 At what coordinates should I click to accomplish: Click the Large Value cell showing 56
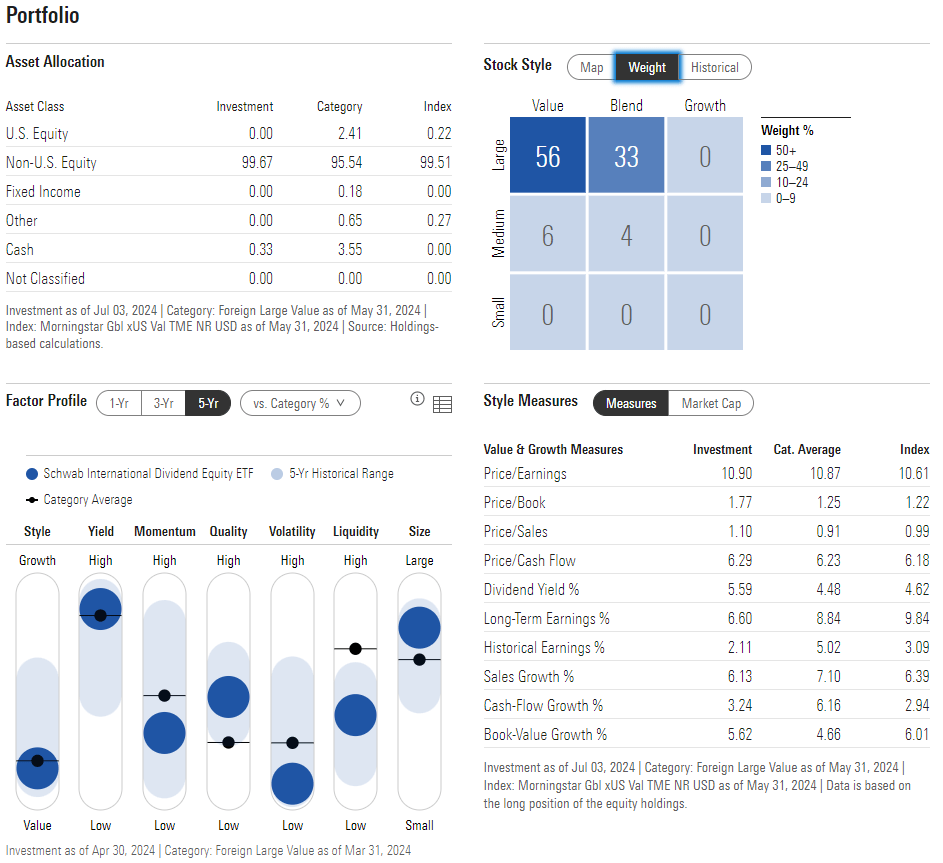[x=547, y=155]
